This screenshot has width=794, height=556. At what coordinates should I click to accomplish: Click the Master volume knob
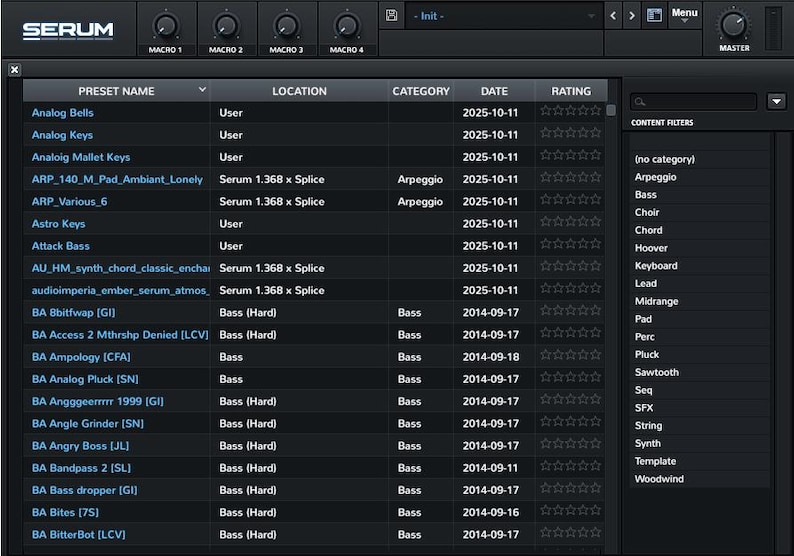(x=734, y=25)
